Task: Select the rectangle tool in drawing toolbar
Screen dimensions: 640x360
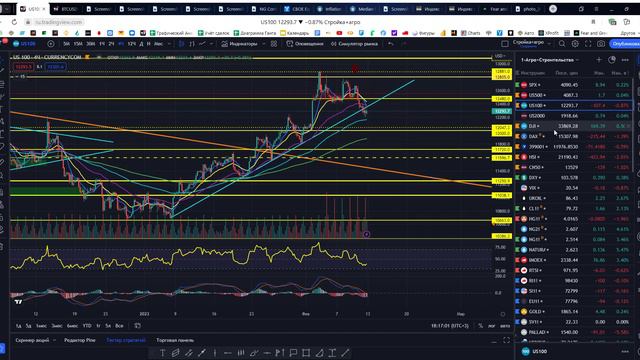Action: (306, 353)
